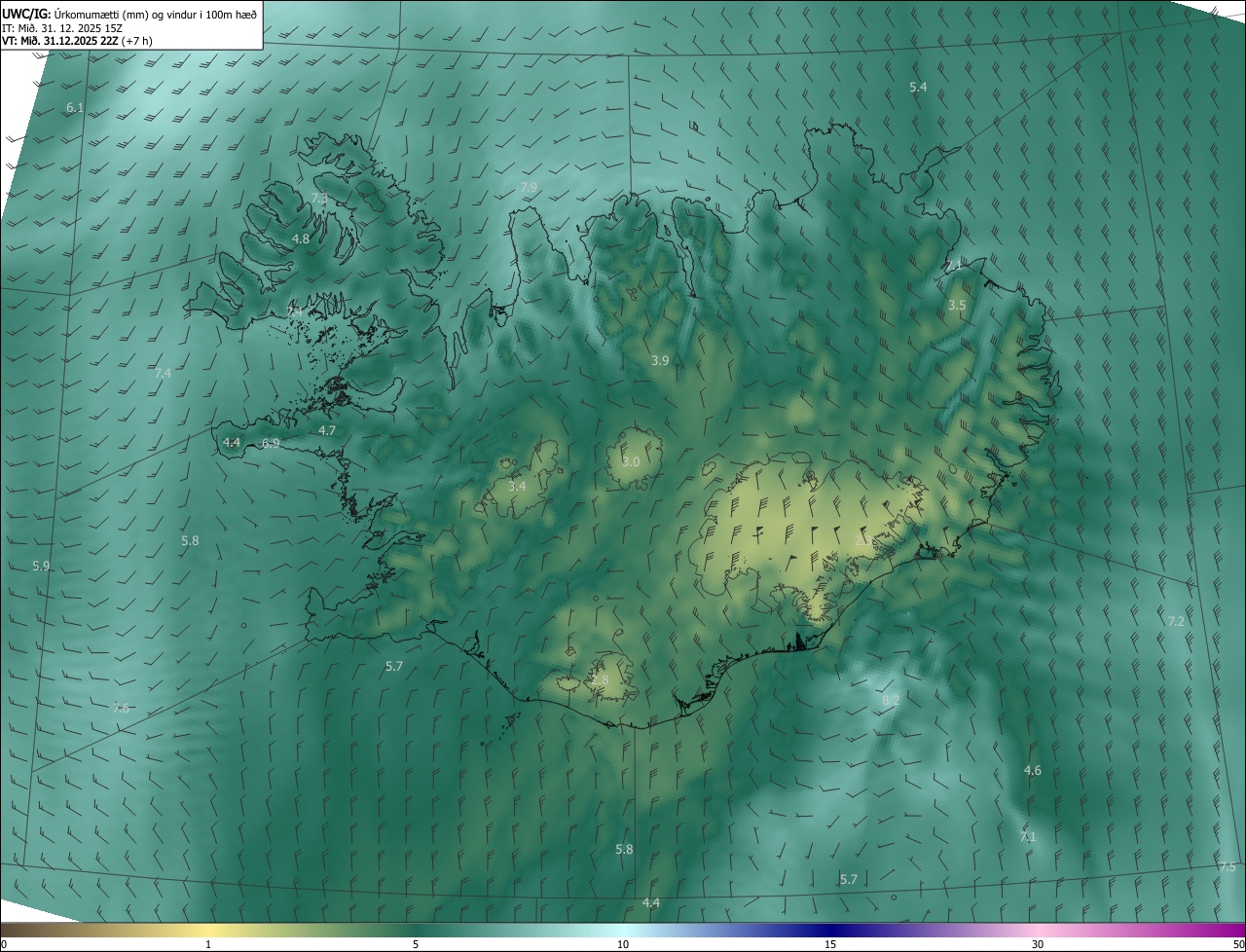Click the 'IT: Mið. 31. 12. 2025 15Z' line
Viewport: 1246px width, 952px height.
click(x=61, y=27)
